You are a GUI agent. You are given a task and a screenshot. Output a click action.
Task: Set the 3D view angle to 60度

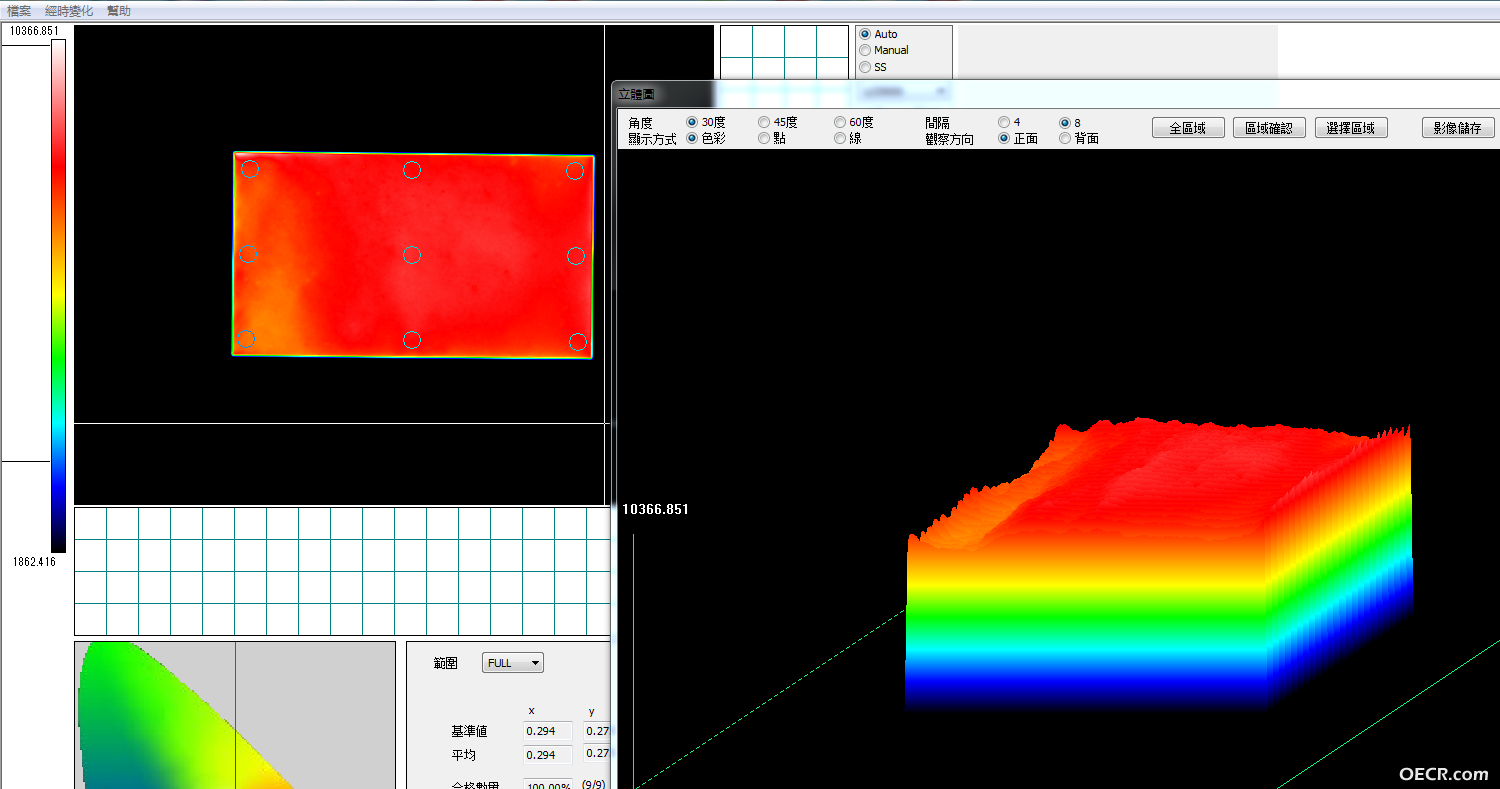(x=840, y=122)
